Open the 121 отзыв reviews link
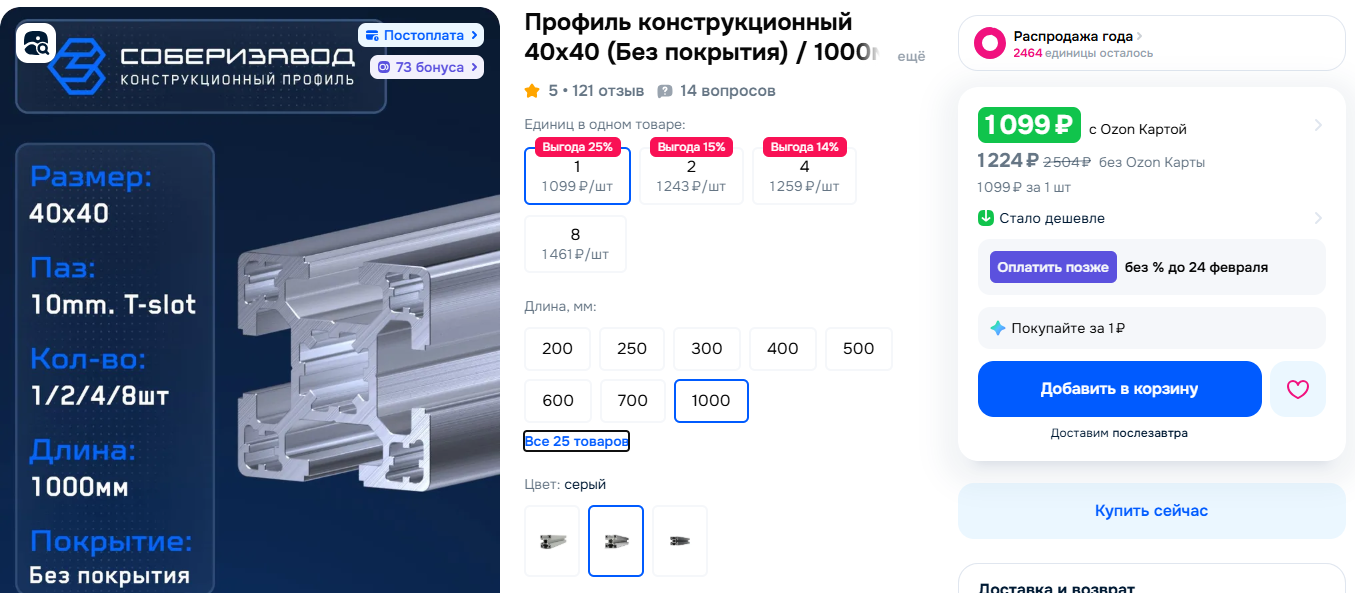The height and width of the screenshot is (593, 1355). coord(608,91)
